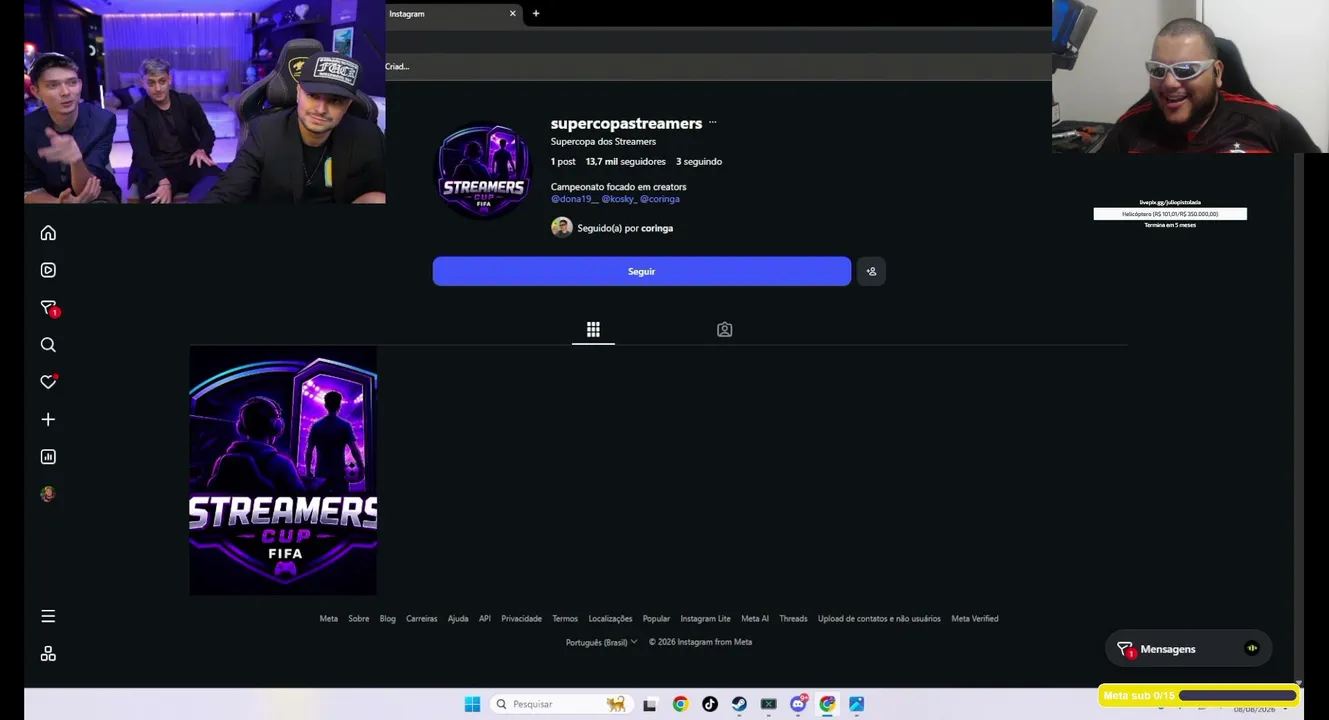1329x720 pixels.
Task: Open the Sobre footer link
Action: click(359, 619)
